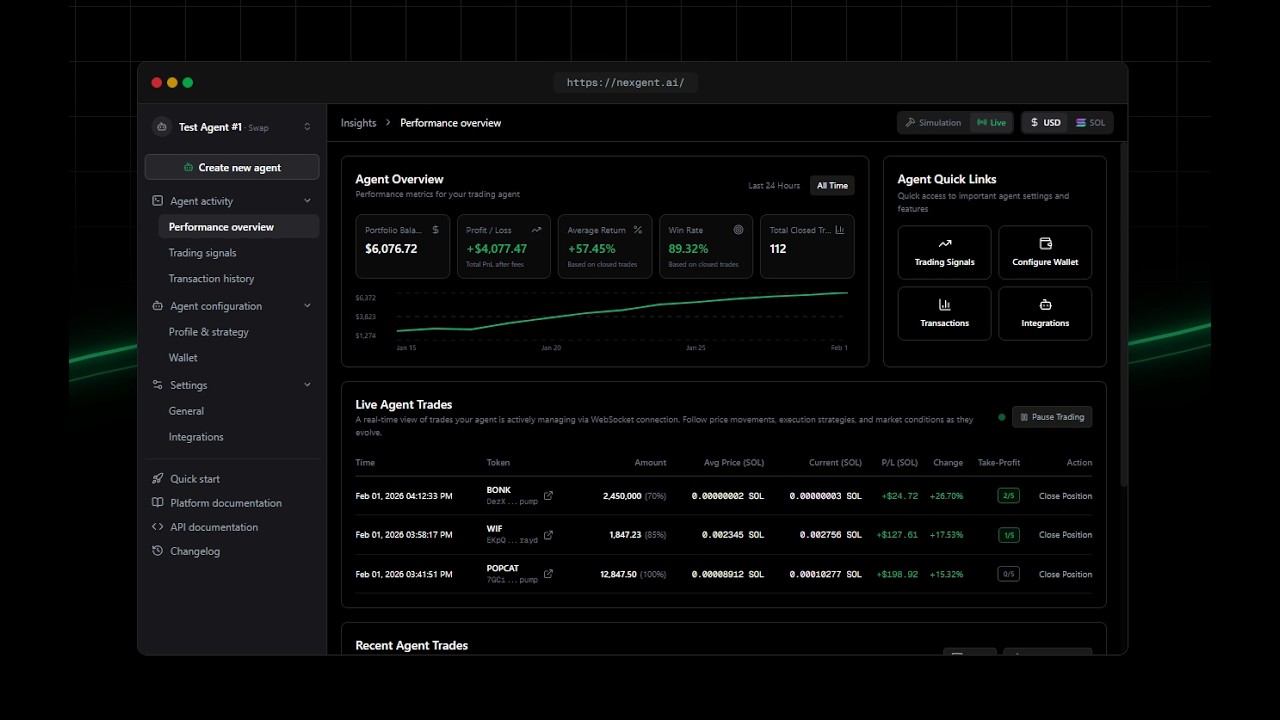Switch to Live mode
This screenshot has height=720, width=1280.
(x=991, y=123)
